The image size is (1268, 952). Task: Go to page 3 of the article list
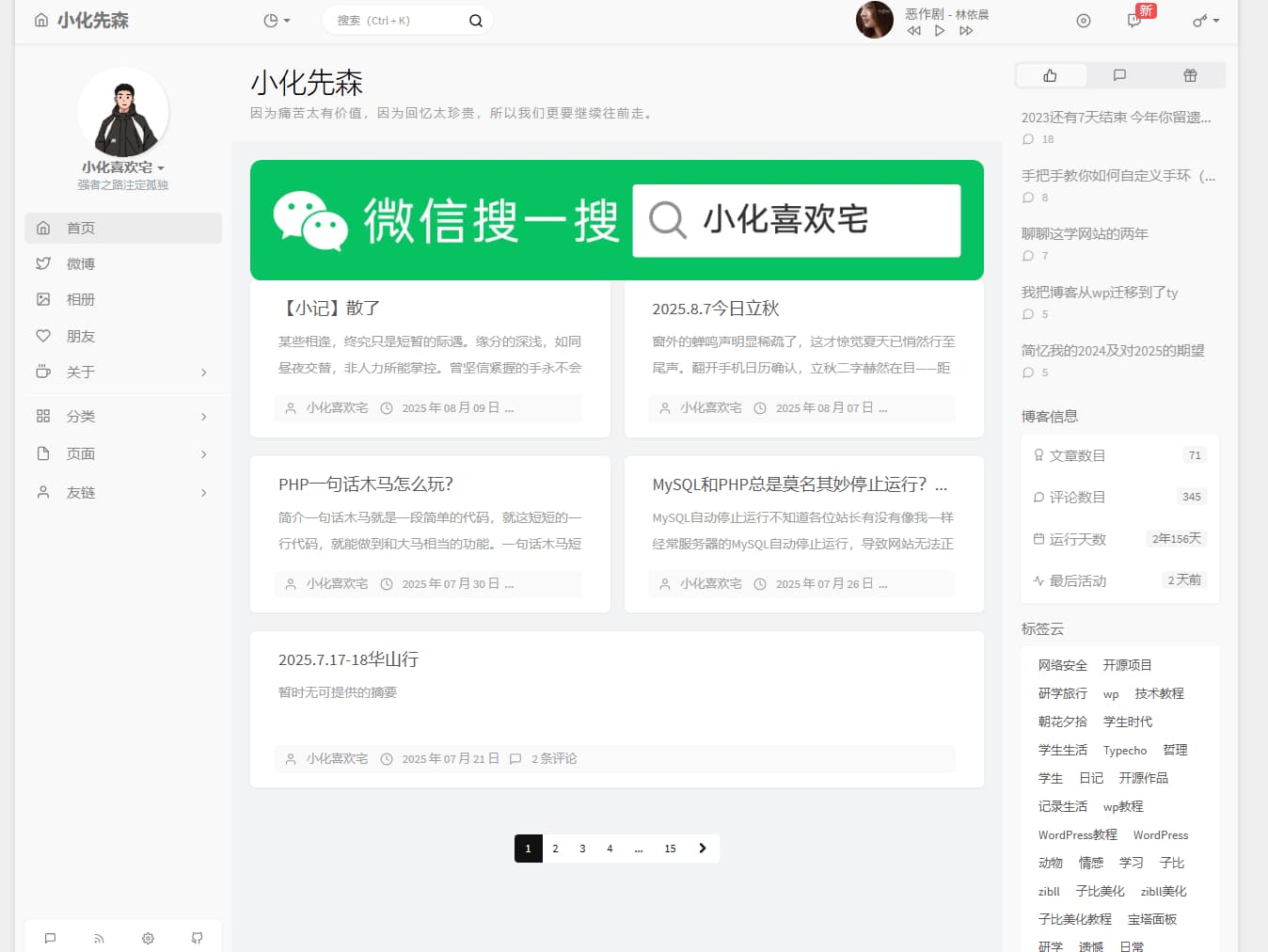tap(582, 848)
